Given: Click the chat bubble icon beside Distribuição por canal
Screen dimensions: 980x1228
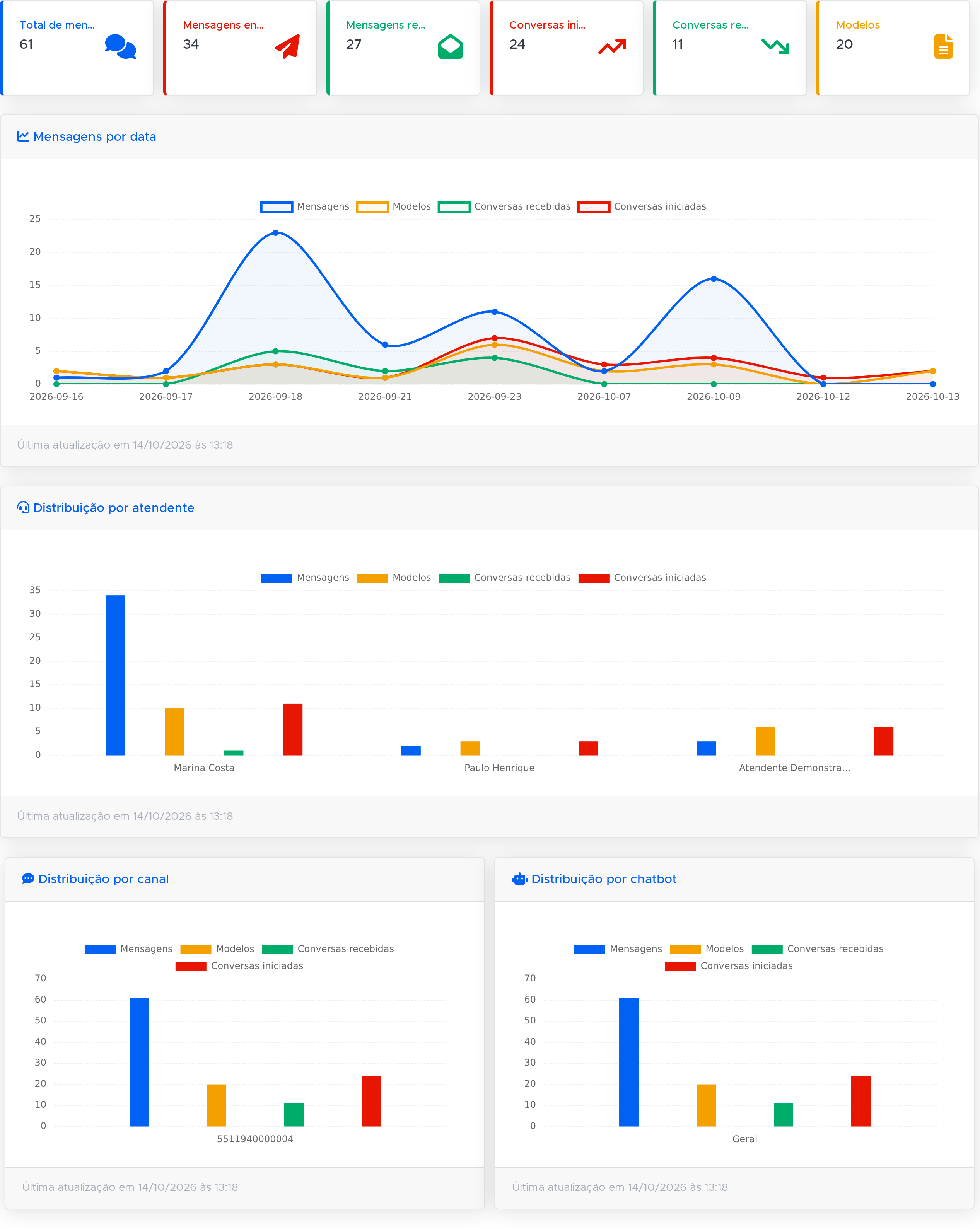Looking at the screenshot, I should pyautogui.click(x=28, y=879).
